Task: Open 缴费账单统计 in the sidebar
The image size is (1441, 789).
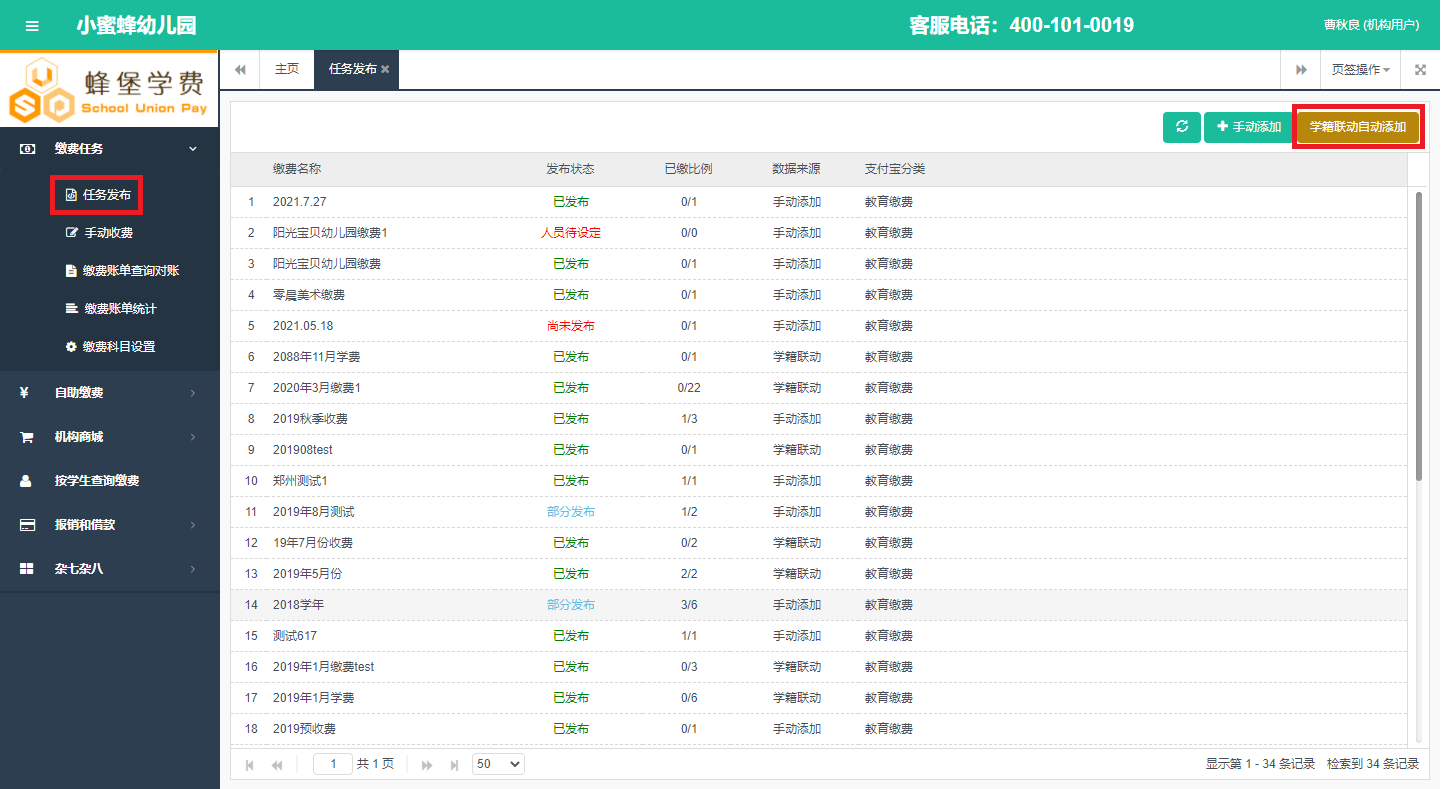Action: click(120, 309)
